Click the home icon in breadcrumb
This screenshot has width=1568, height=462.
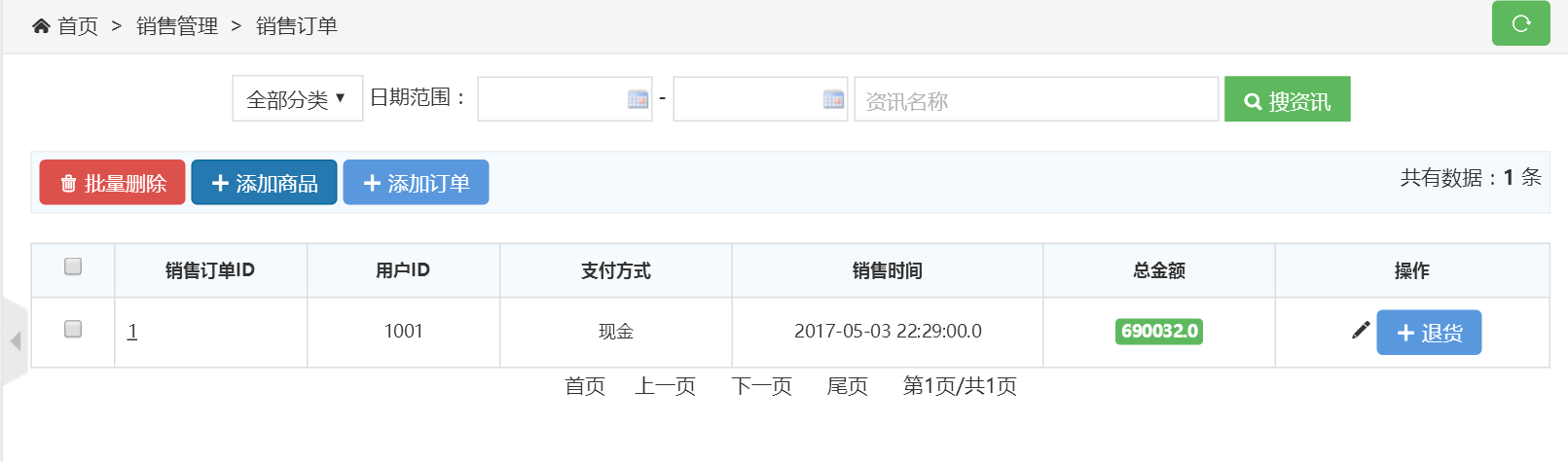pyautogui.click(x=41, y=26)
